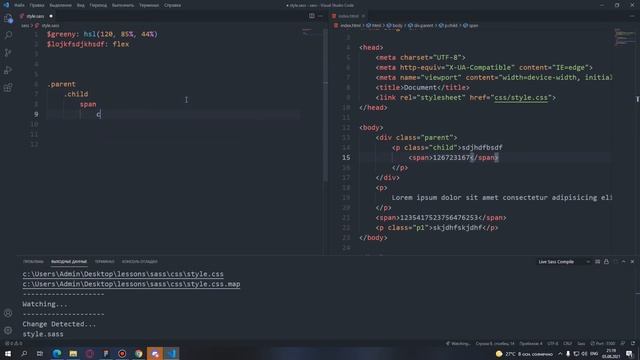Click the weather widget in taskbar
The width and height of the screenshot is (640, 360).
[524, 354]
